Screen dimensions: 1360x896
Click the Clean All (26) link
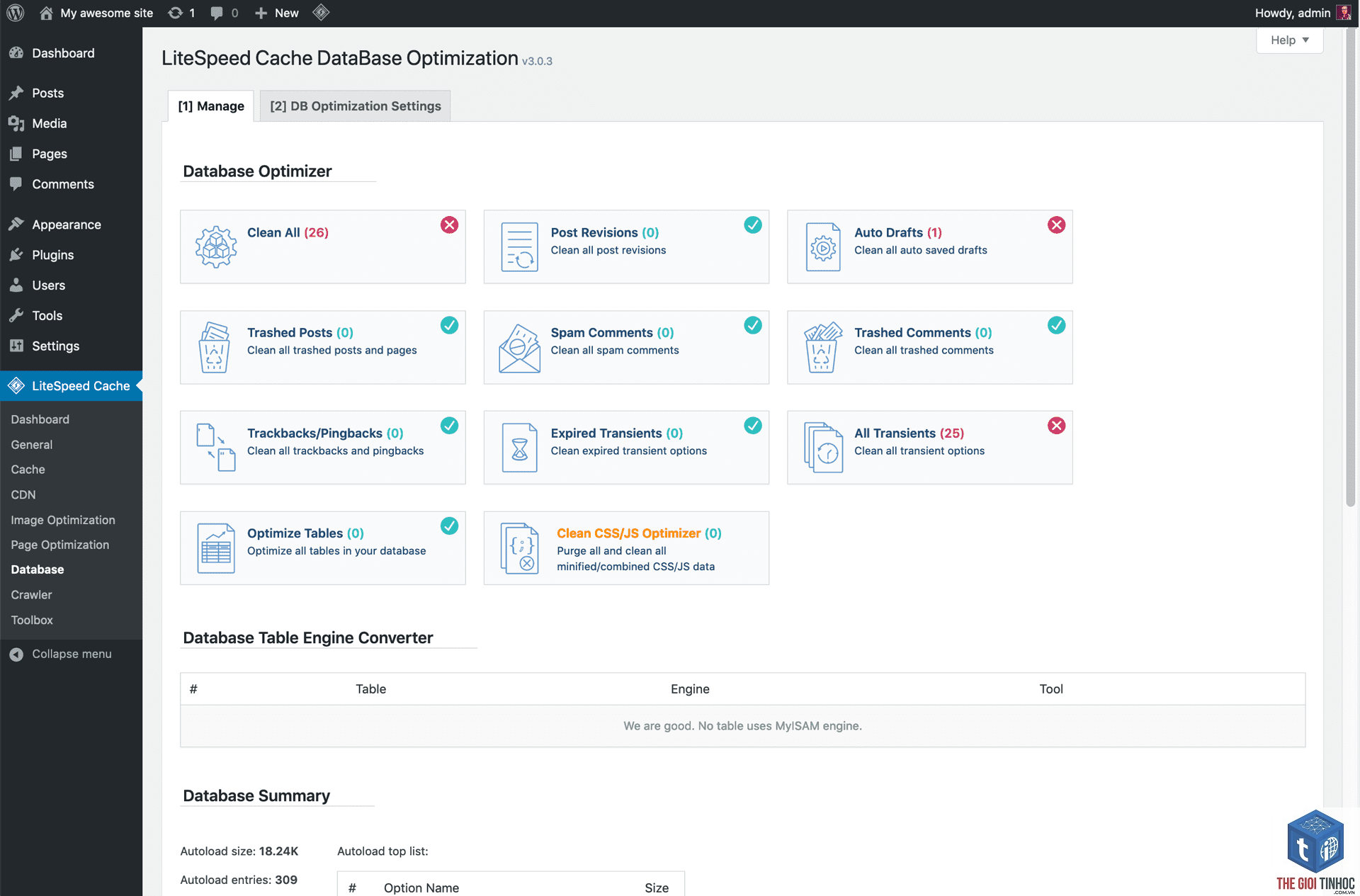(x=288, y=232)
